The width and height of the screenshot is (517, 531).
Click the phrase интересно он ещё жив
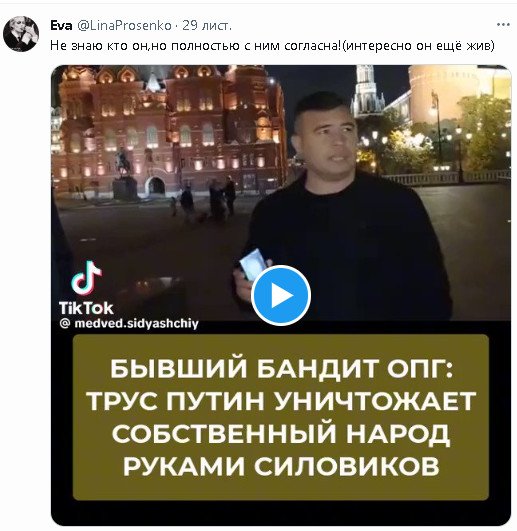coord(418,46)
